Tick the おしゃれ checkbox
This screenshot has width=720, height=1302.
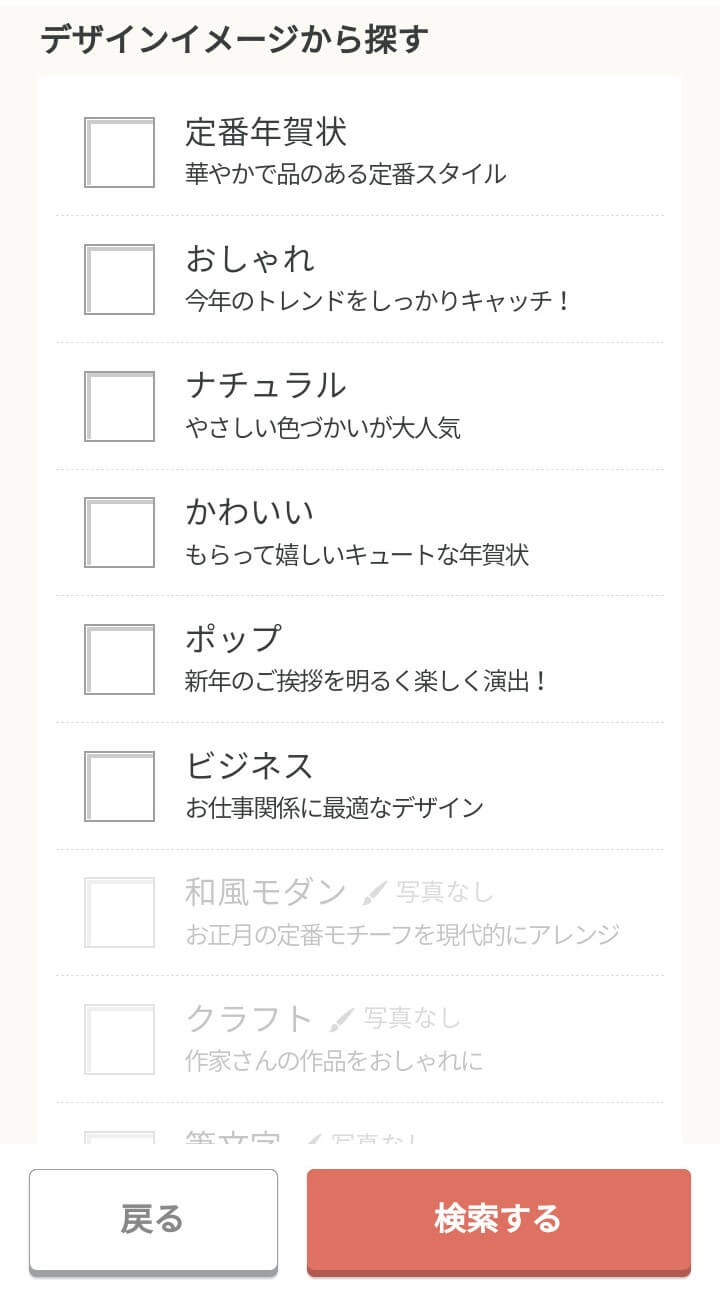[x=119, y=280]
